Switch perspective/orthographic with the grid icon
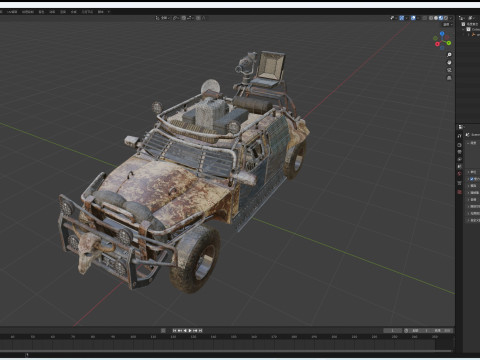 pyautogui.click(x=449, y=78)
